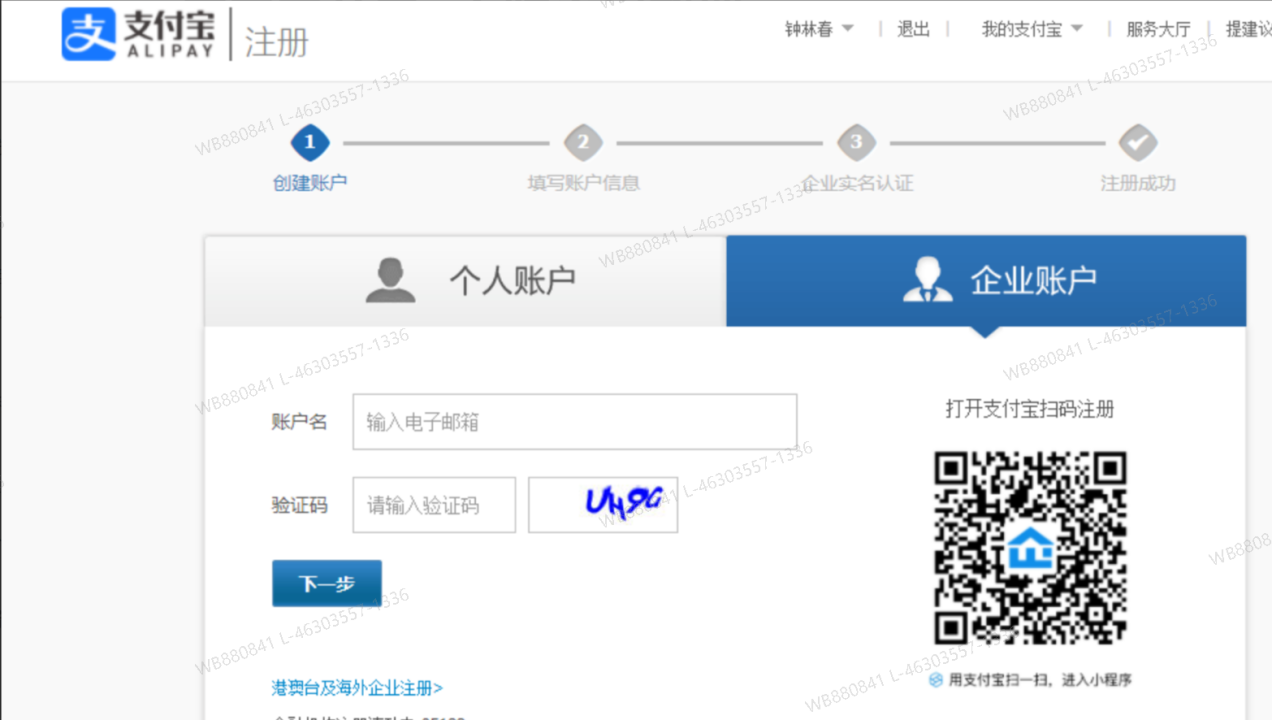The width and height of the screenshot is (1272, 720).
Task: Click 注册成功 step label
Action: point(1138,183)
